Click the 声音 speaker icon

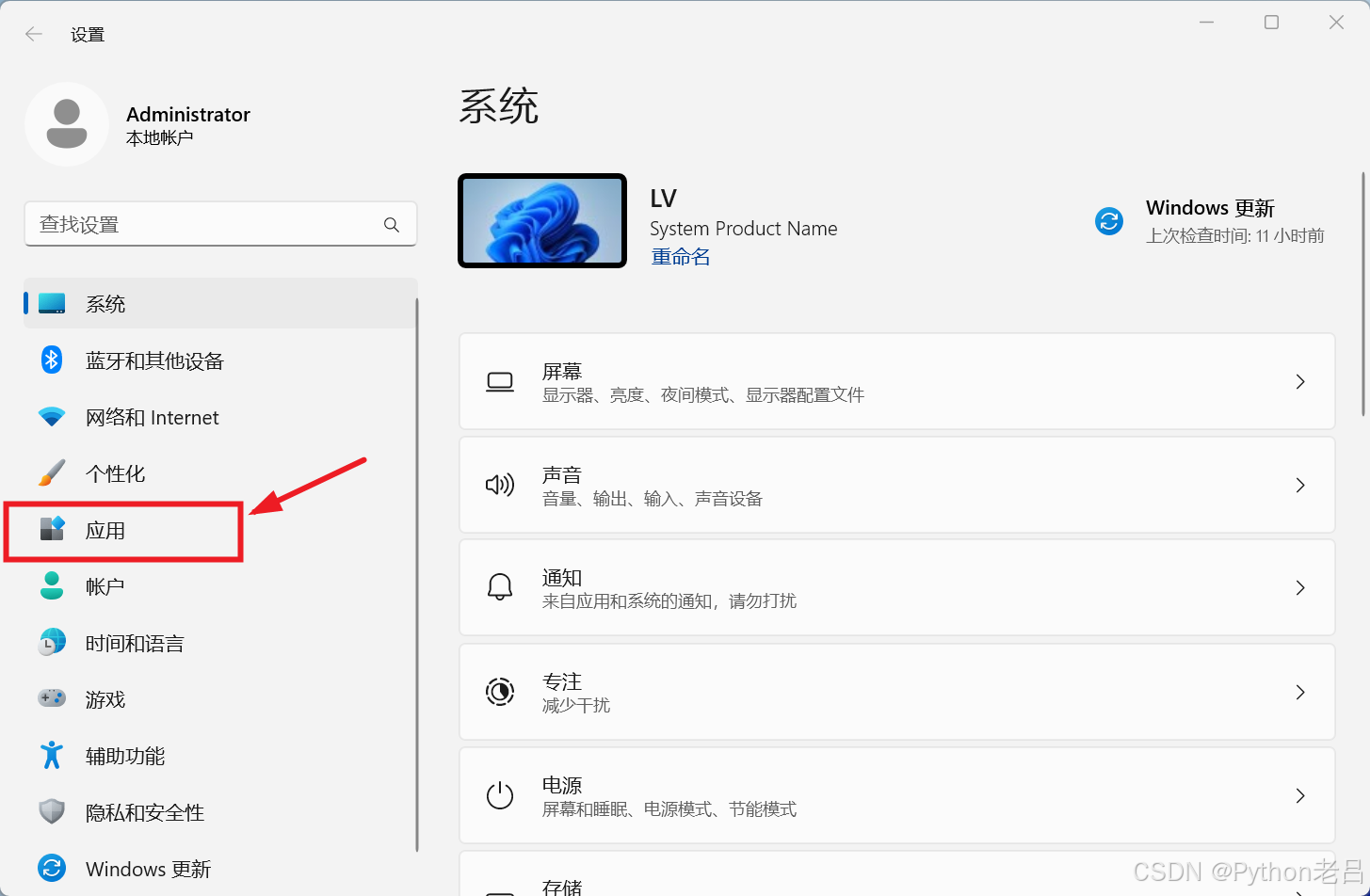click(x=500, y=485)
